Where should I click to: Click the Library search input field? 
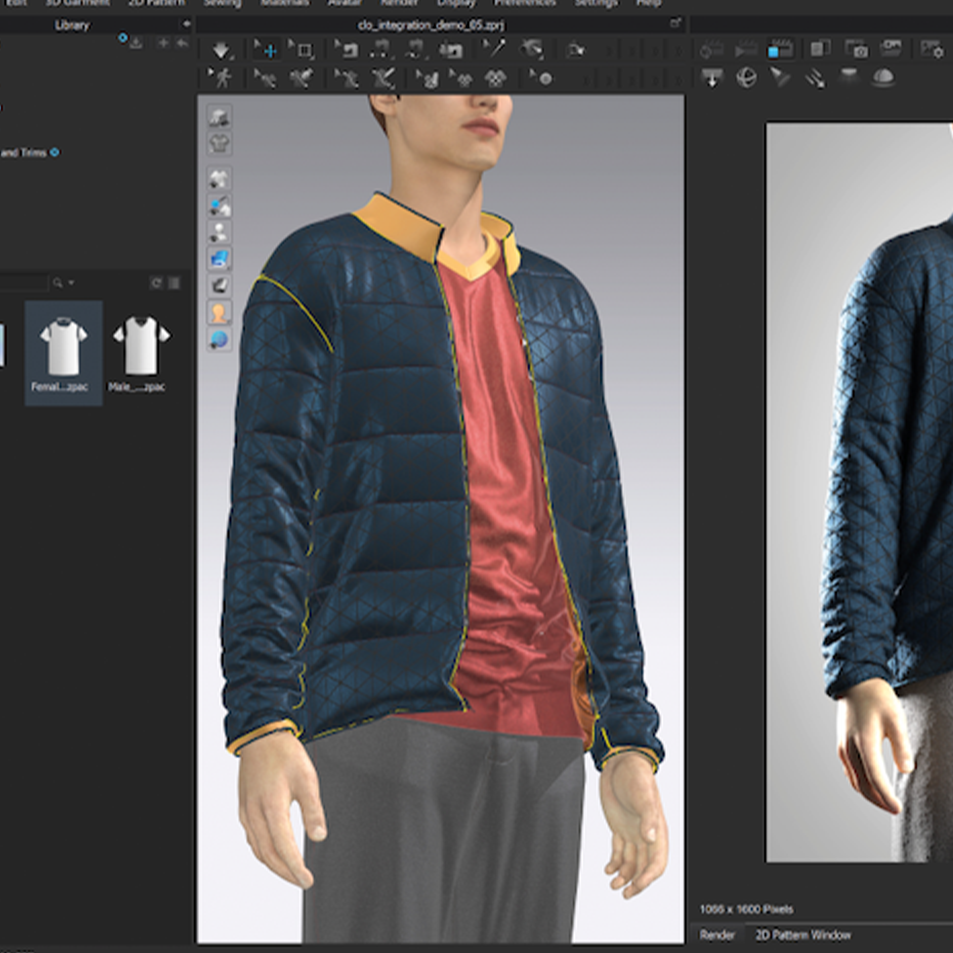coord(23,283)
